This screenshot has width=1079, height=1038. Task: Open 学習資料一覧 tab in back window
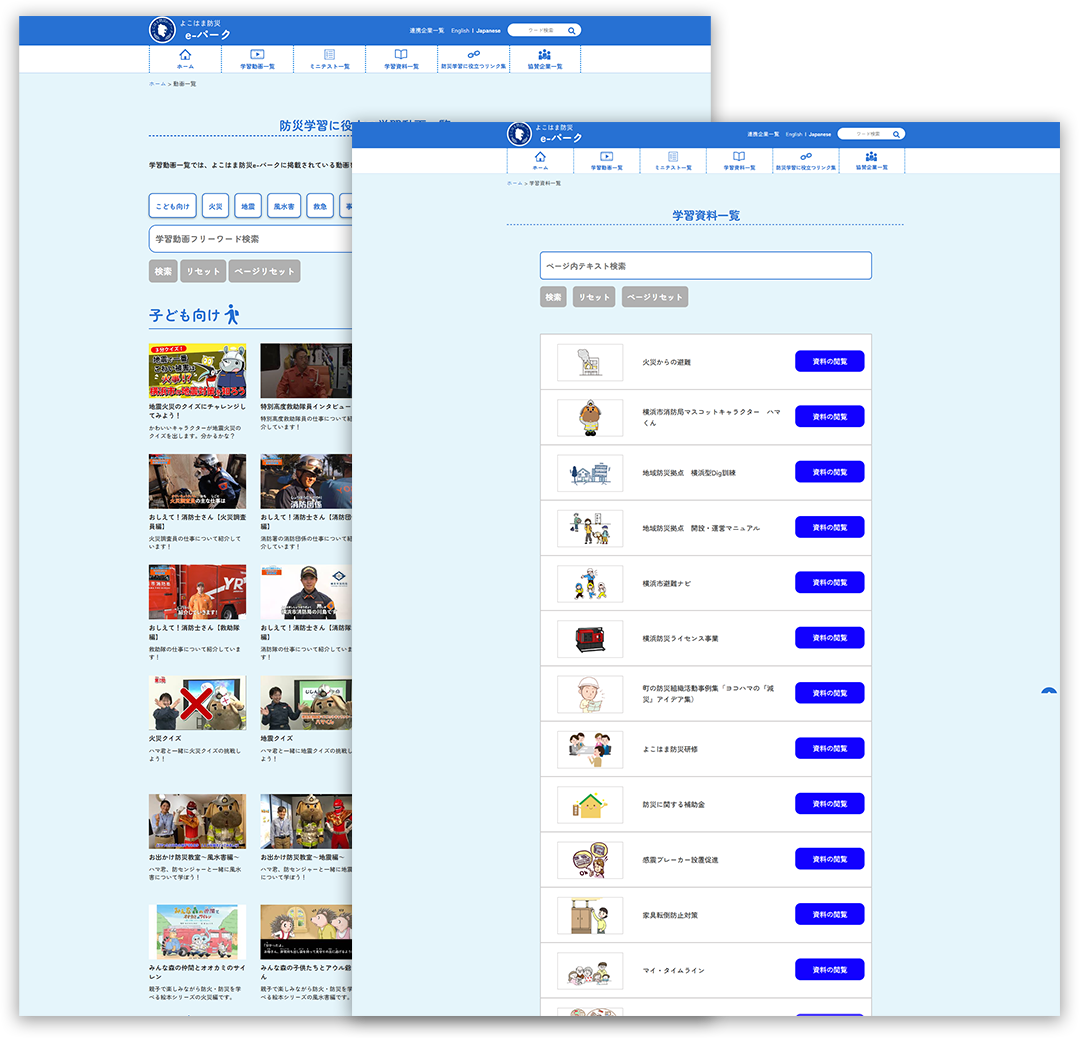401,59
